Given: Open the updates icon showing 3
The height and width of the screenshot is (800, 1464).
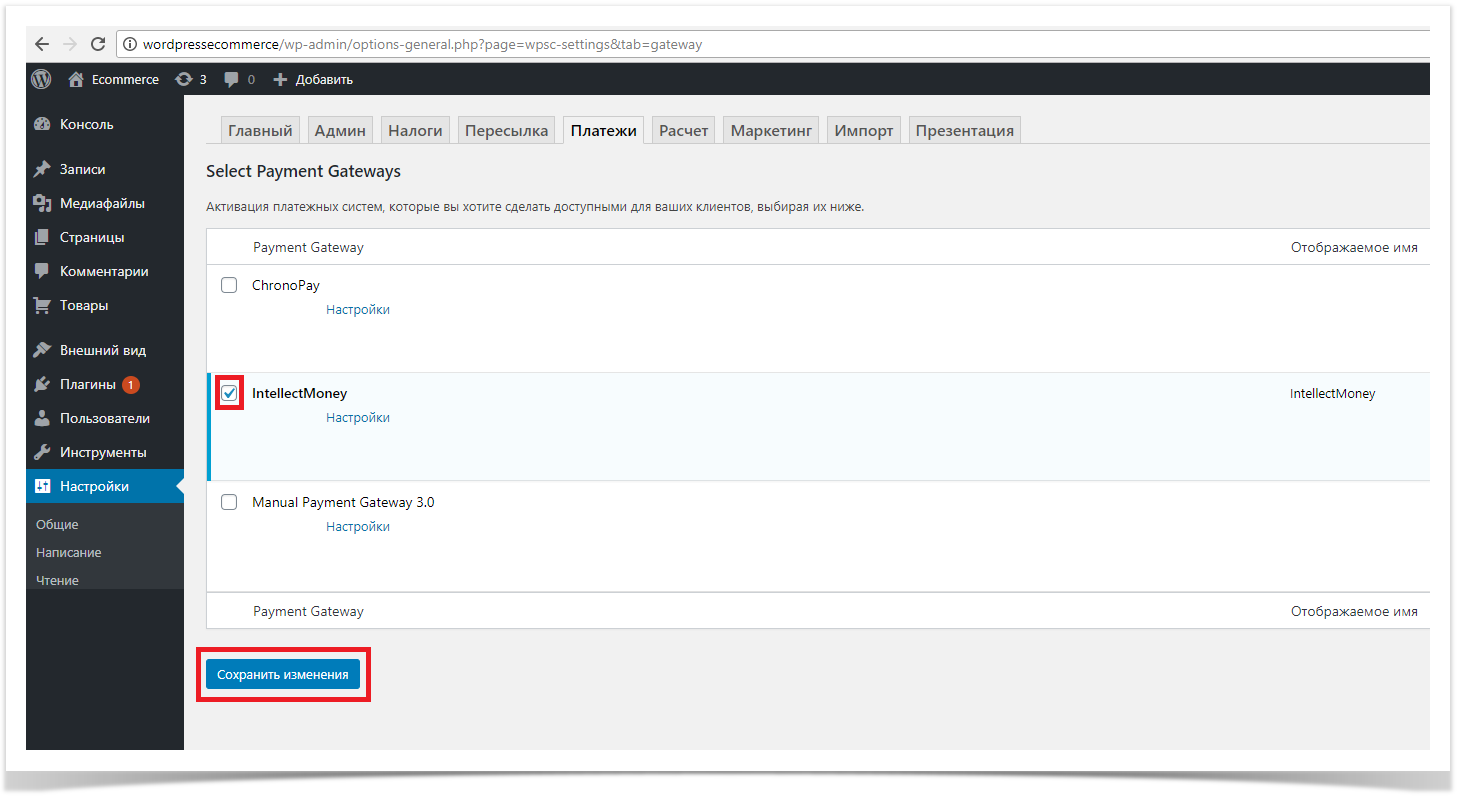Looking at the screenshot, I should [x=184, y=79].
